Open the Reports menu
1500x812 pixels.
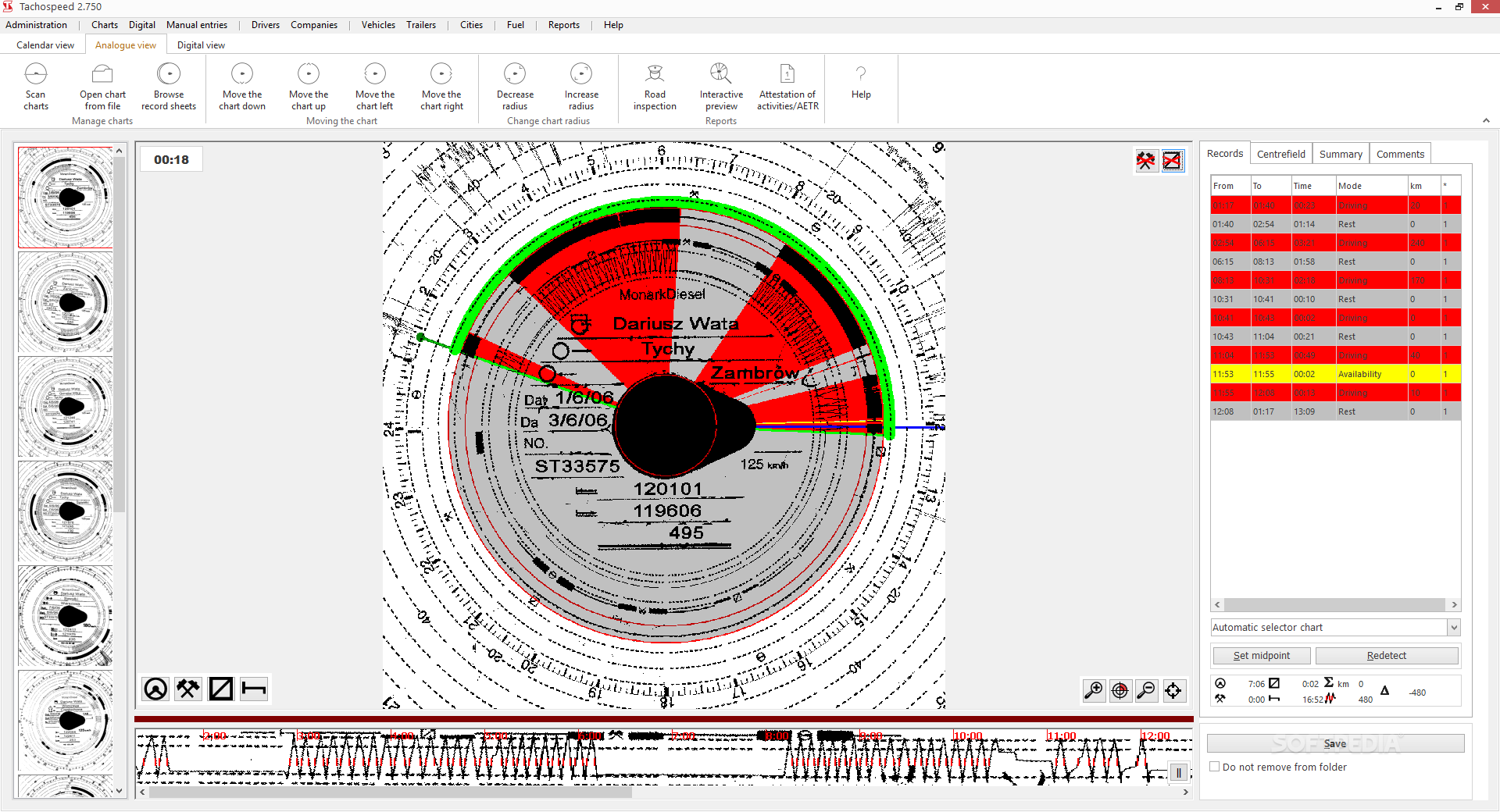564,25
